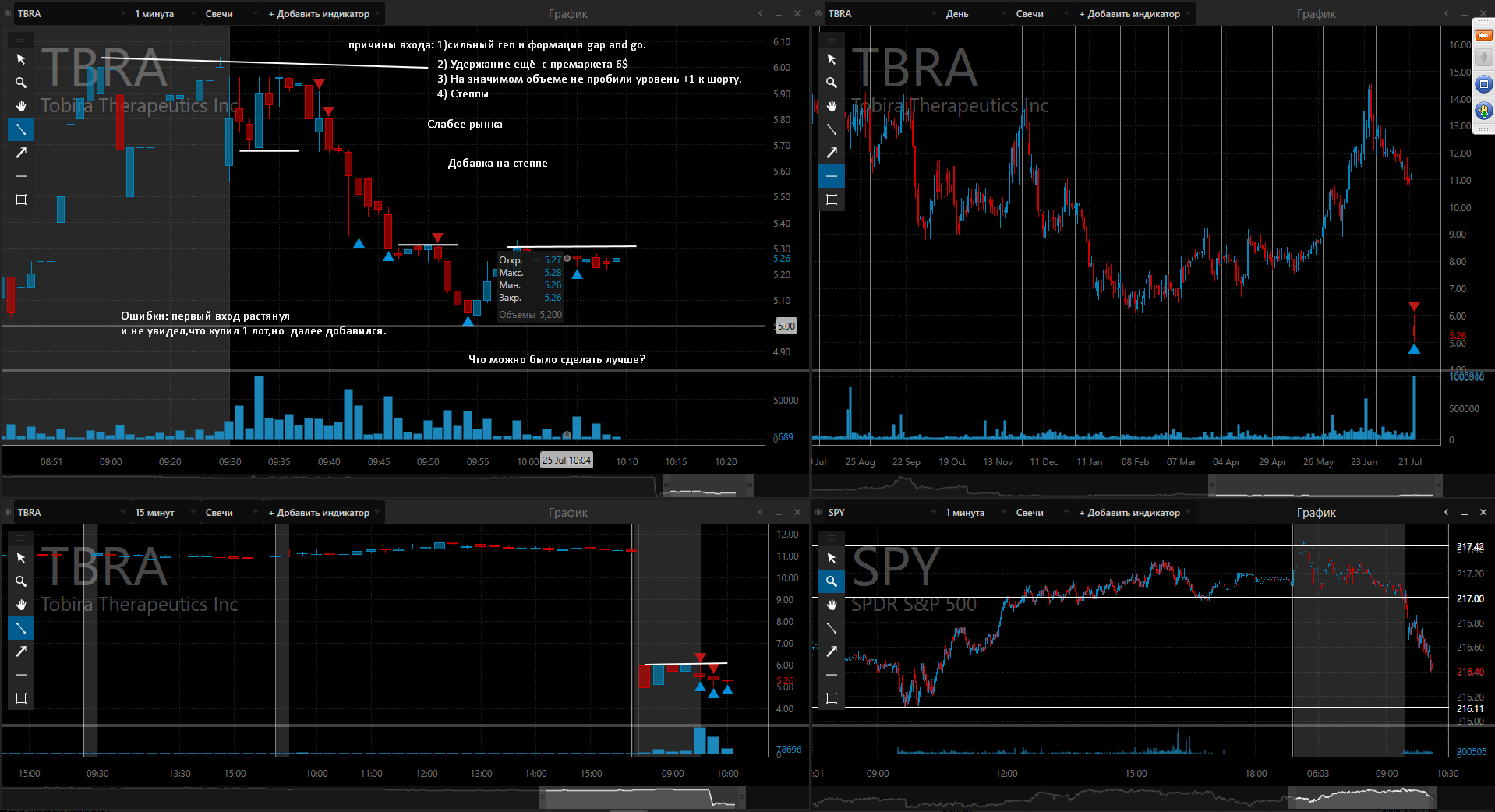The image size is (1495, 812).
Task: Select cursor tool in TBRA daily chart
Action: coord(832,59)
